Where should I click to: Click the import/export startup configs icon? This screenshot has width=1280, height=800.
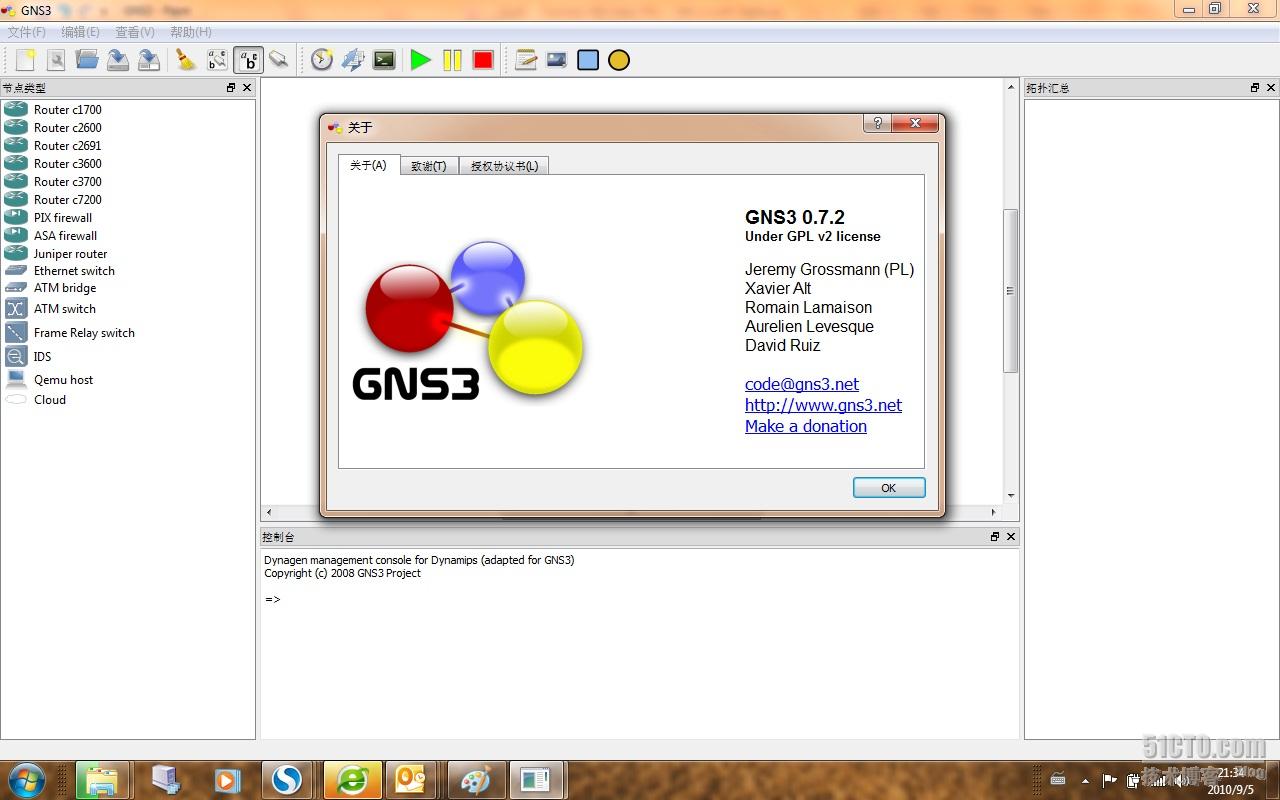click(353, 60)
